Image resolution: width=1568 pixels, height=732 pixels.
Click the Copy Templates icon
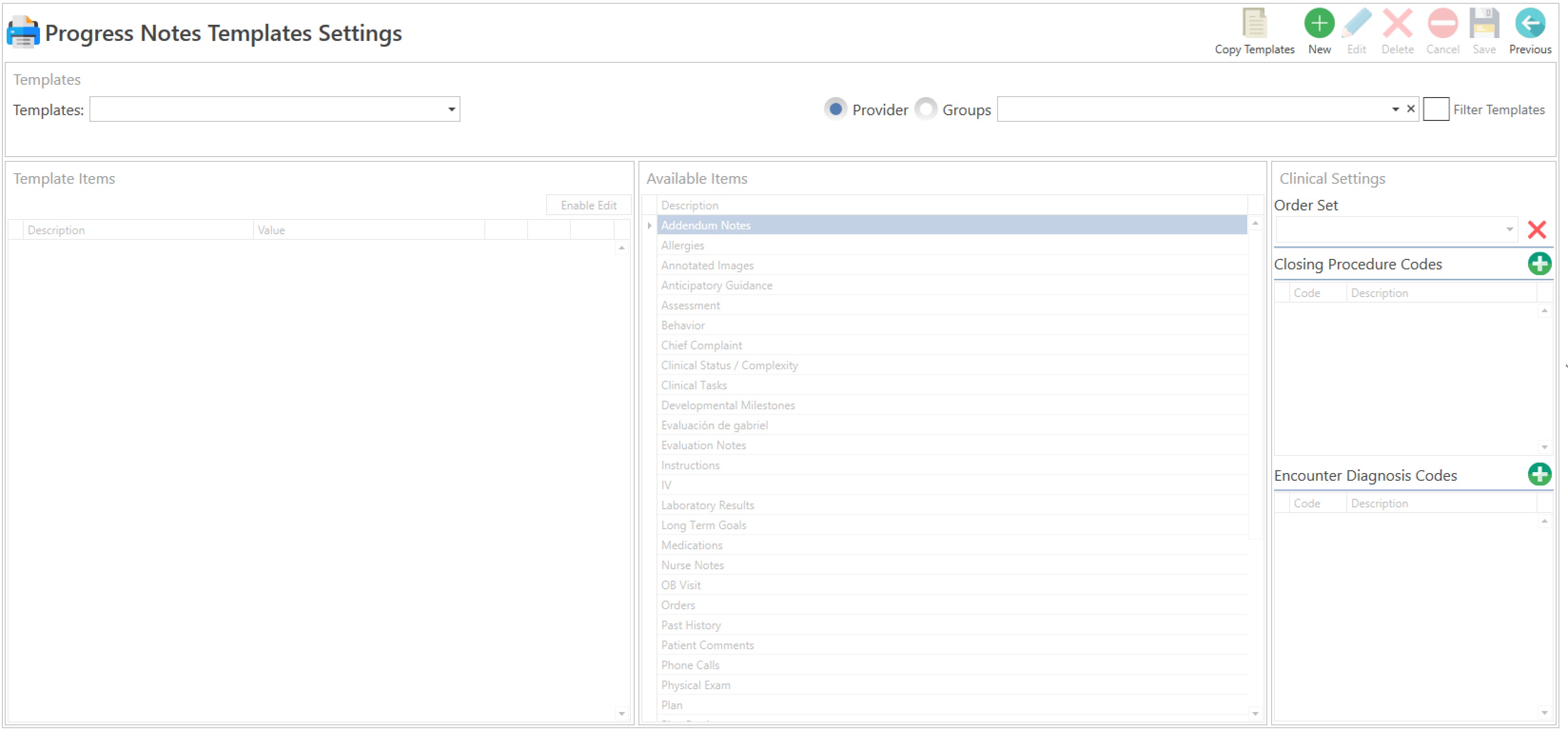(1254, 24)
